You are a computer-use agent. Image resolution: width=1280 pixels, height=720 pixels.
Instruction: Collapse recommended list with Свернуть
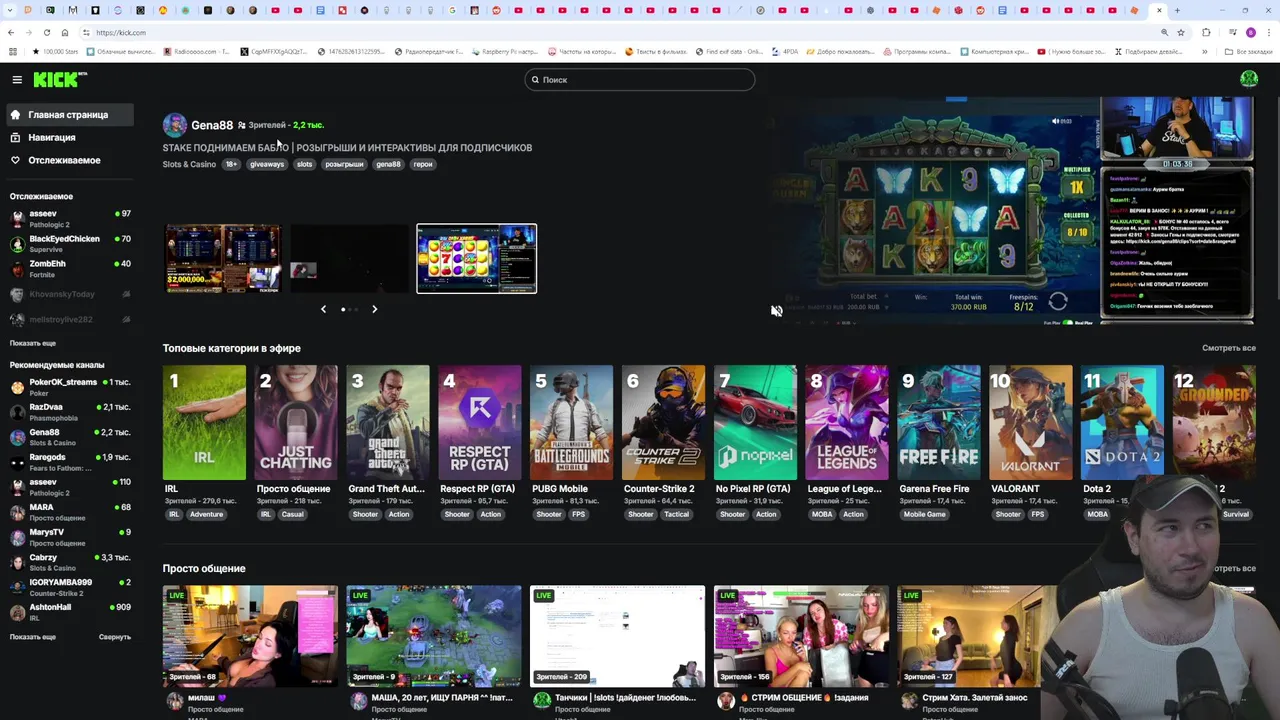tap(115, 637)
